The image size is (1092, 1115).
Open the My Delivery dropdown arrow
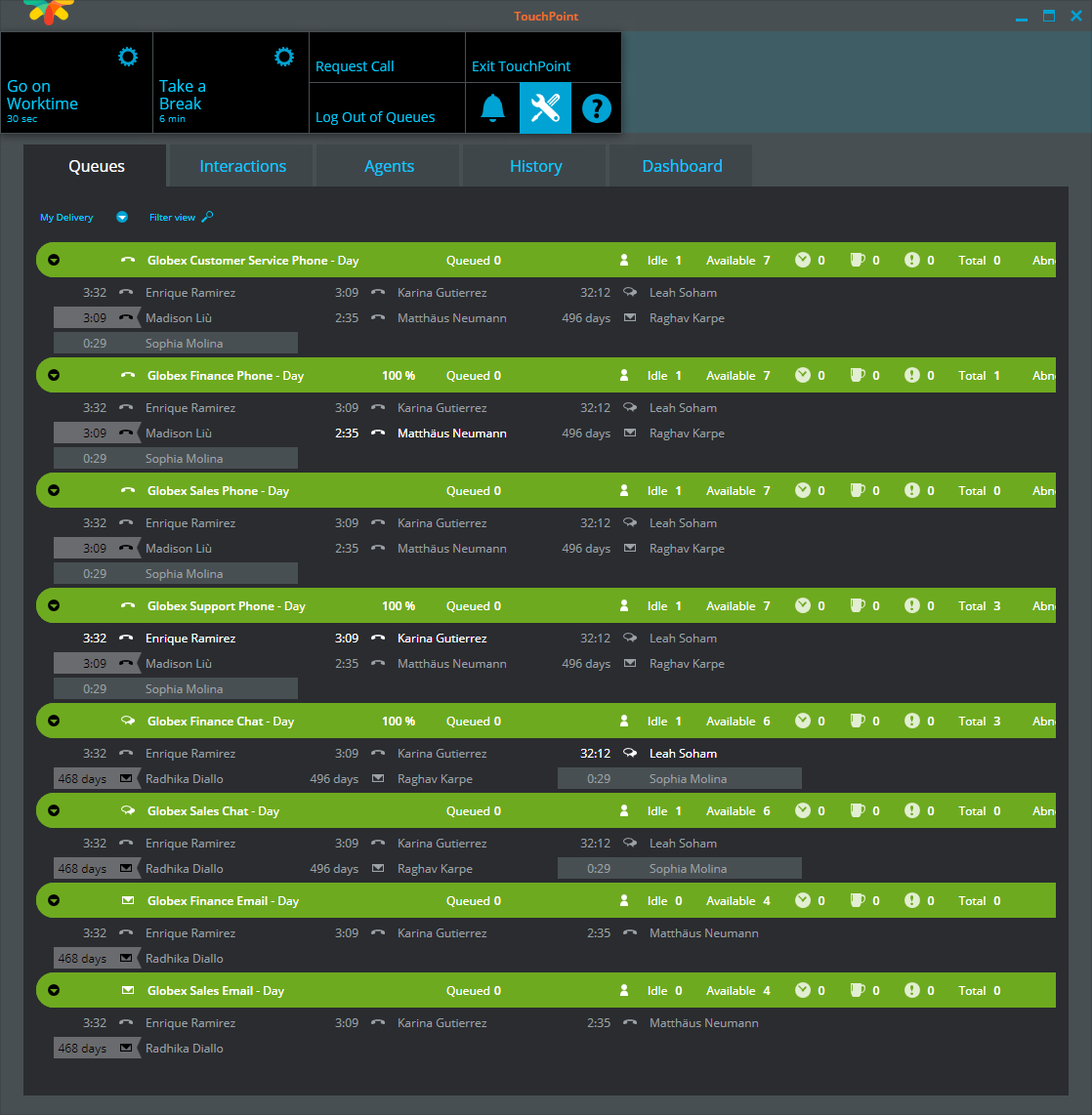[122, 218]
